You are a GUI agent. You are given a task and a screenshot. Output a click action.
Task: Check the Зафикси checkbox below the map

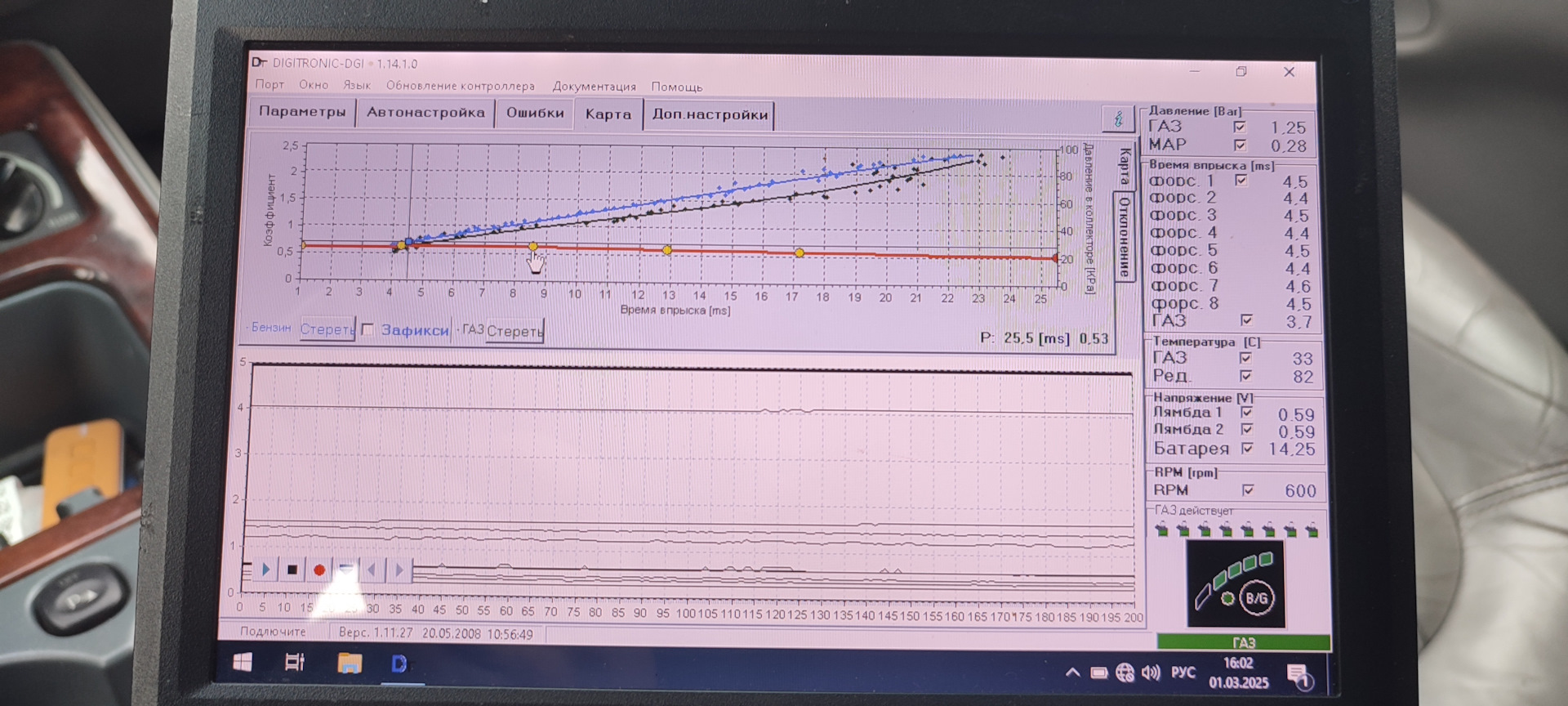368,329
